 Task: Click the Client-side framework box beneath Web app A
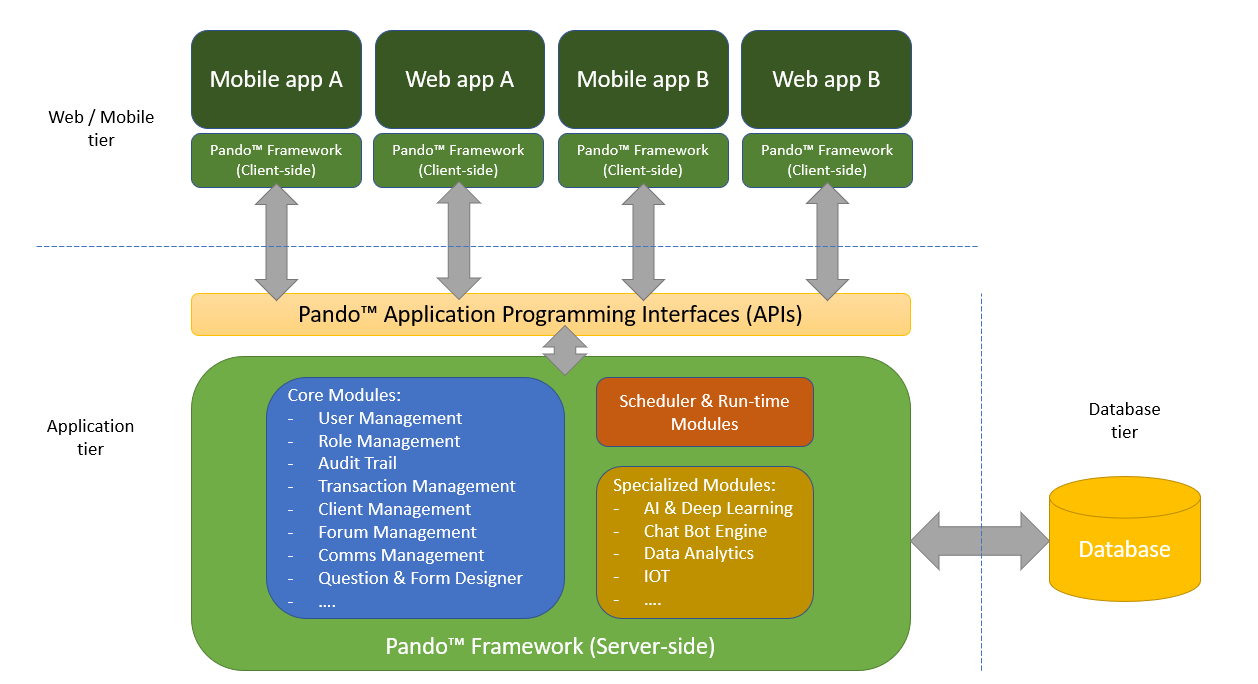(459, 160)
